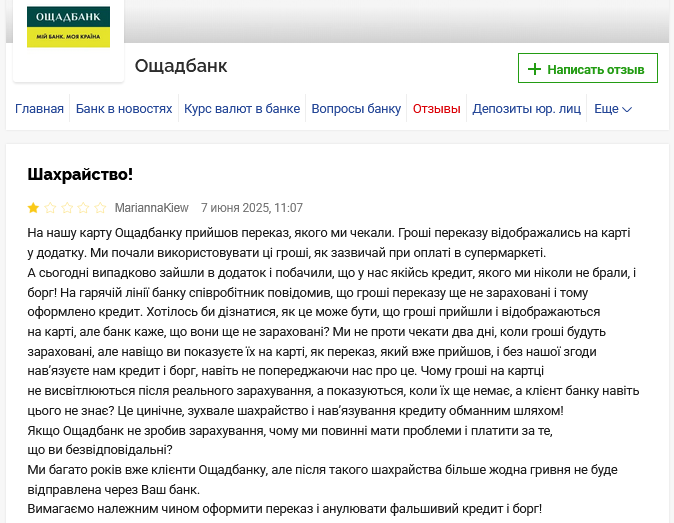
Task: Click the plus icon in 'Написать отзыв'
Action: (534, 69)
